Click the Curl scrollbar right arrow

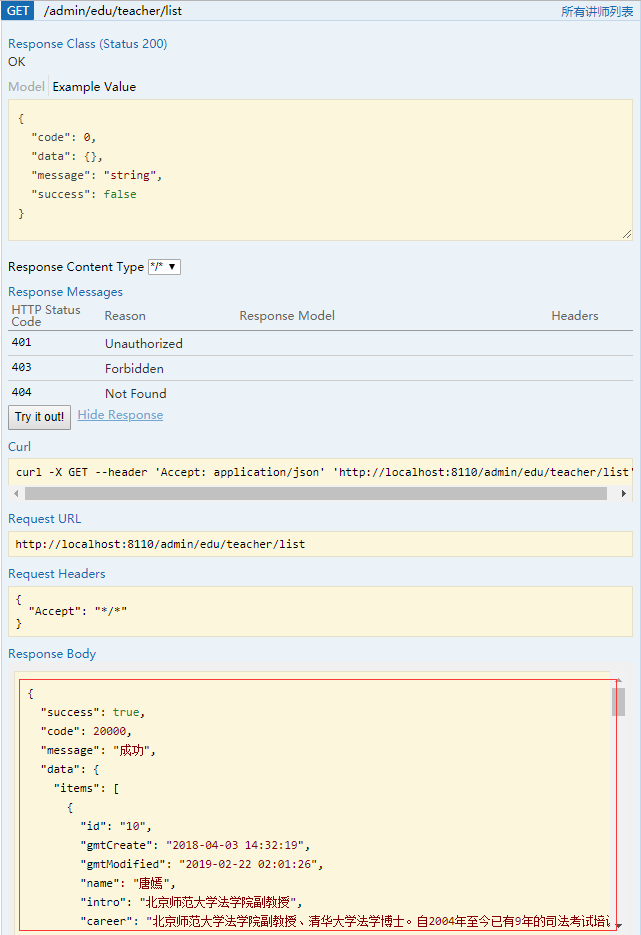pyautogui.click(x=624, y=494)
